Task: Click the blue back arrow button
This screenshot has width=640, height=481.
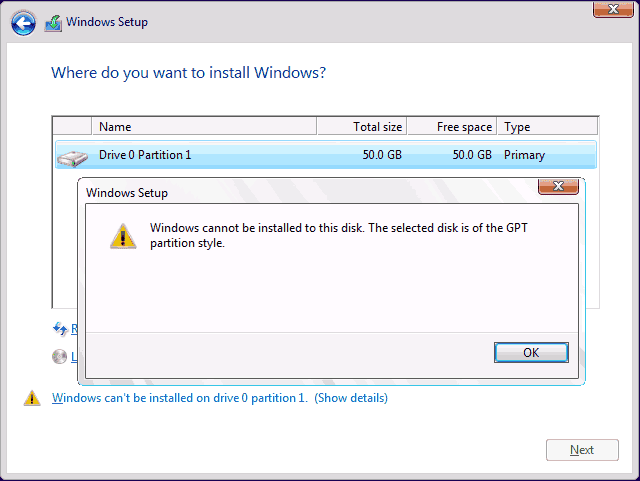Action: [25, 22]
